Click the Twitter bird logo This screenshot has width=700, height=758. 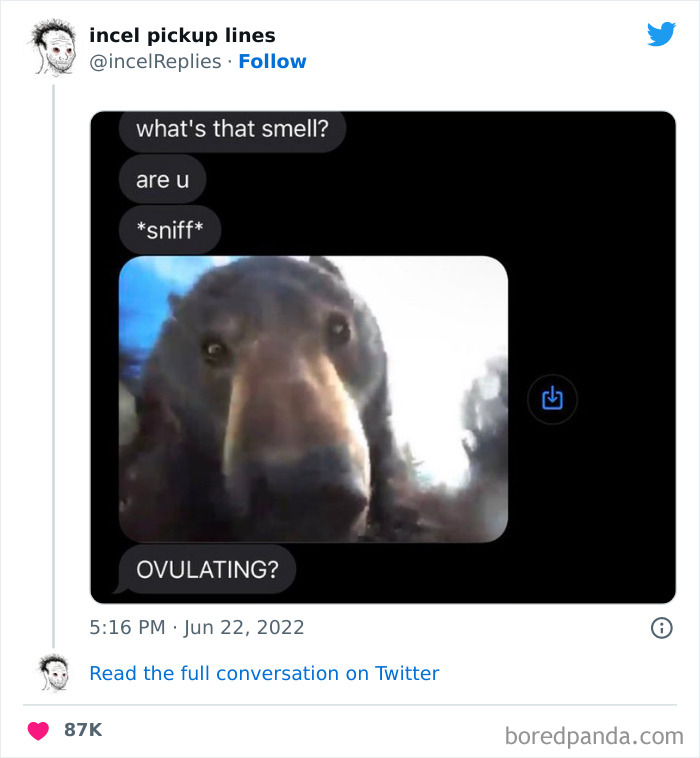pos(661,35)
